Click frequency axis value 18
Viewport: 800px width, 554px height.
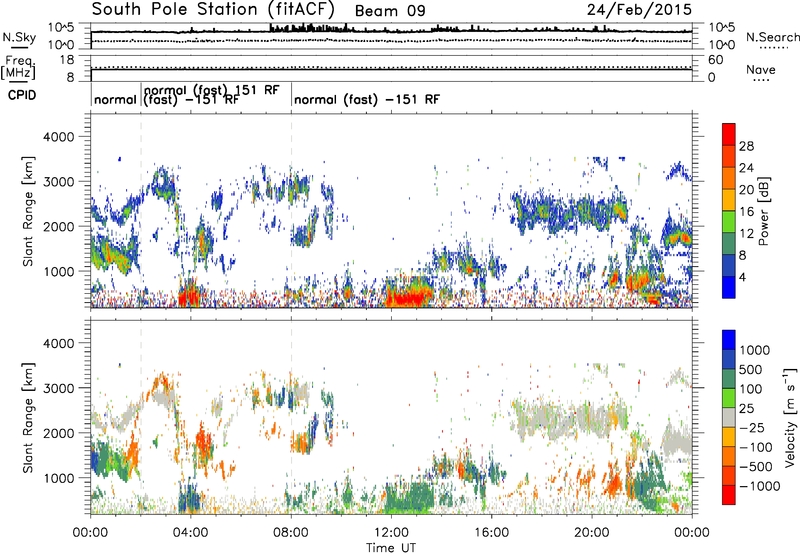(x=67, y=60)
